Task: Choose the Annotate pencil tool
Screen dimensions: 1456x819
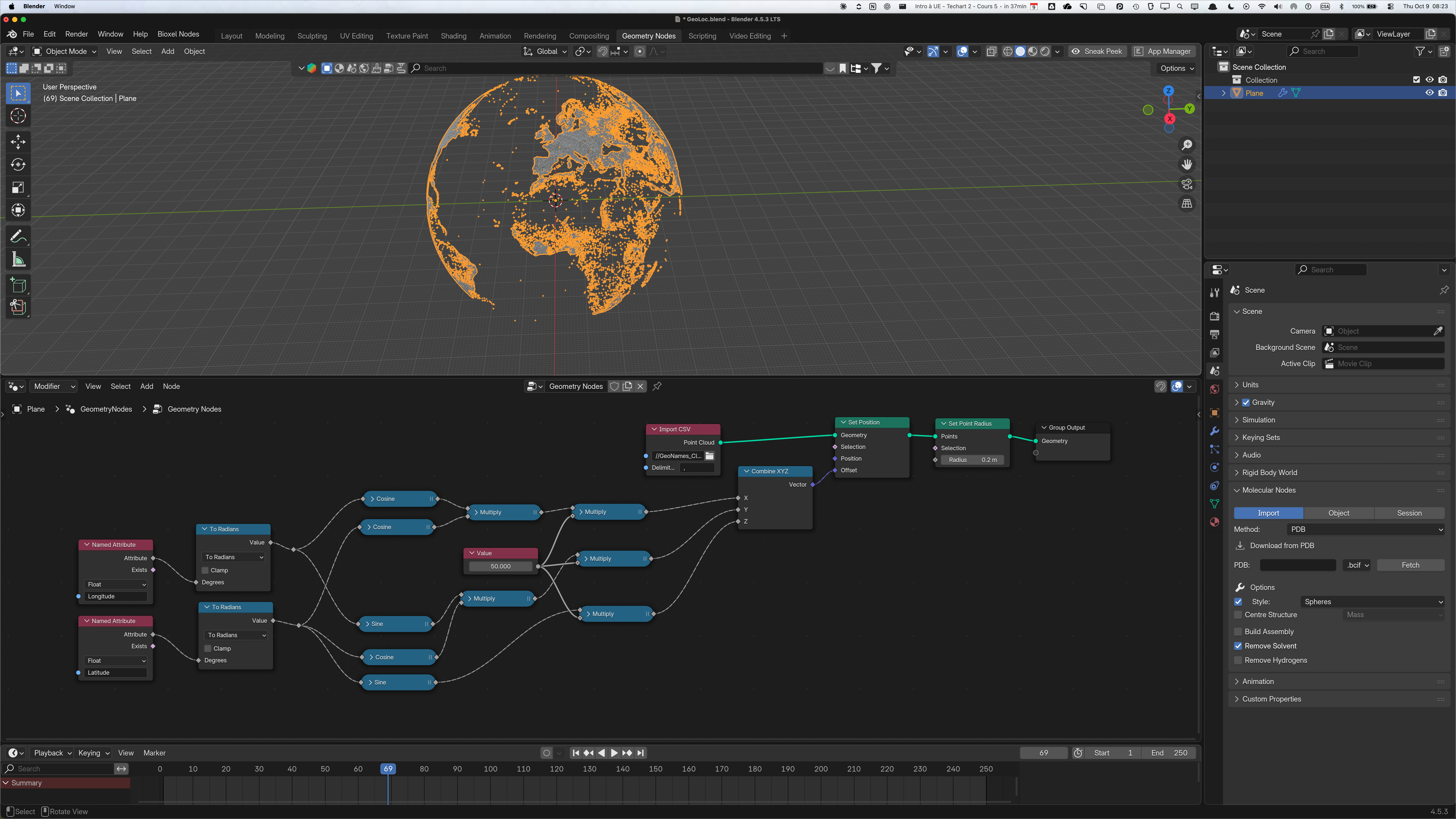Action: (18, 236)
